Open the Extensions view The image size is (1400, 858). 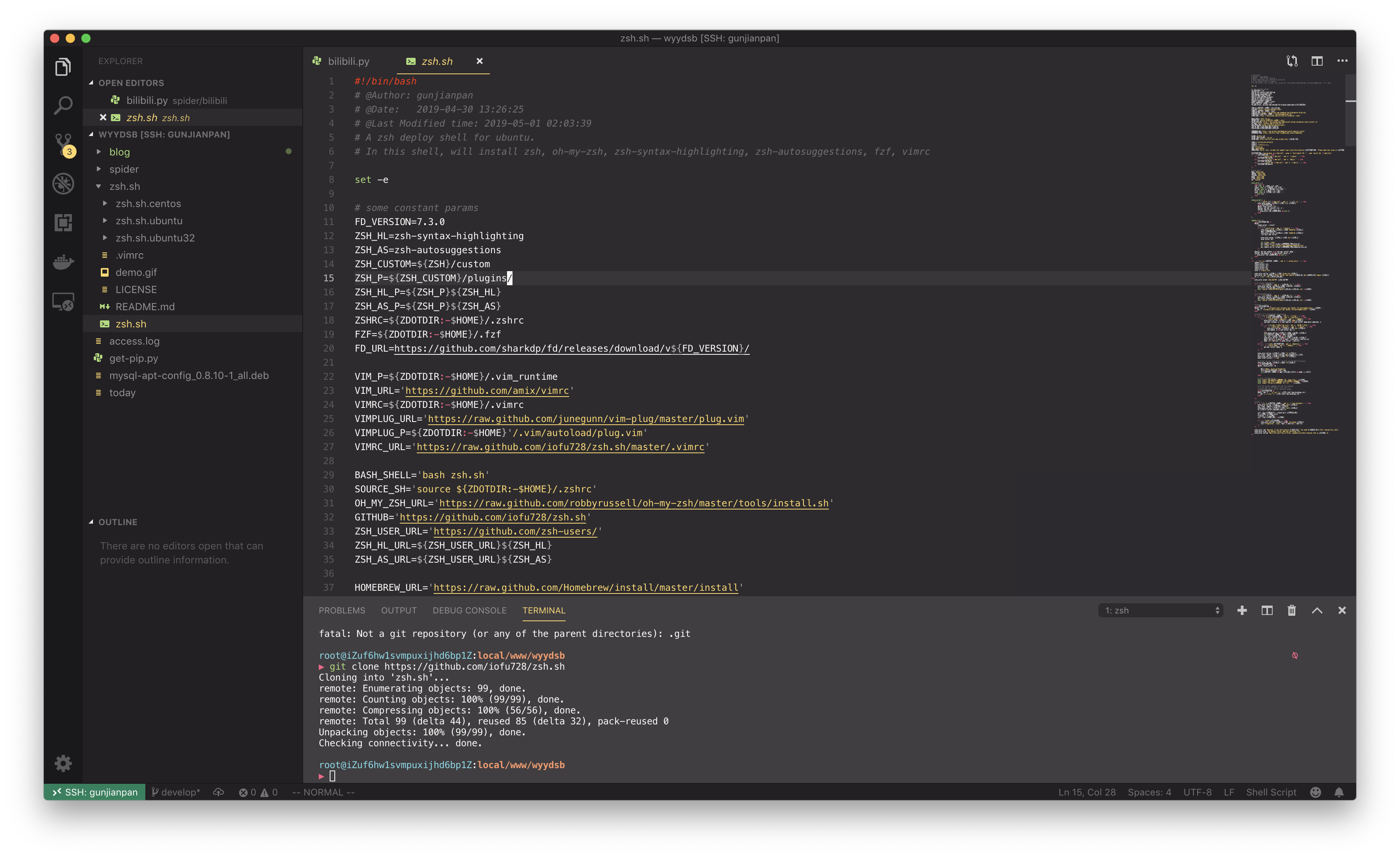pyautogui.click(x=63, y=223)
